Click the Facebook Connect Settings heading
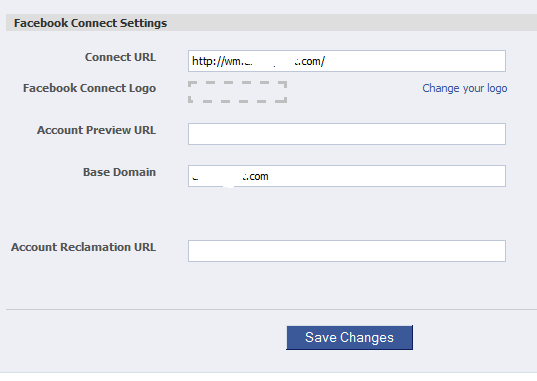 [90, 23]
